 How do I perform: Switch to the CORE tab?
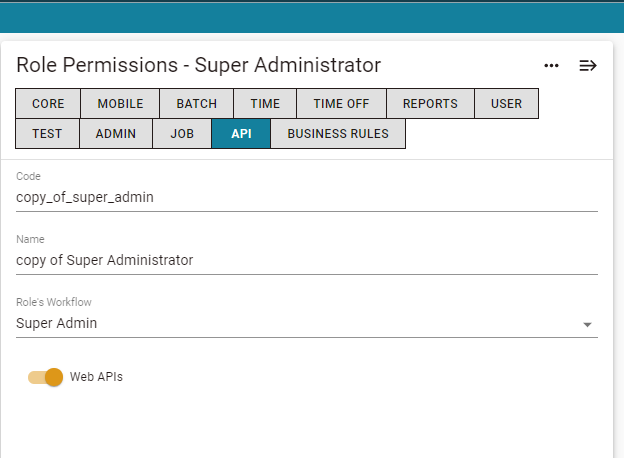pyautogui.click(x=48, y=103)
